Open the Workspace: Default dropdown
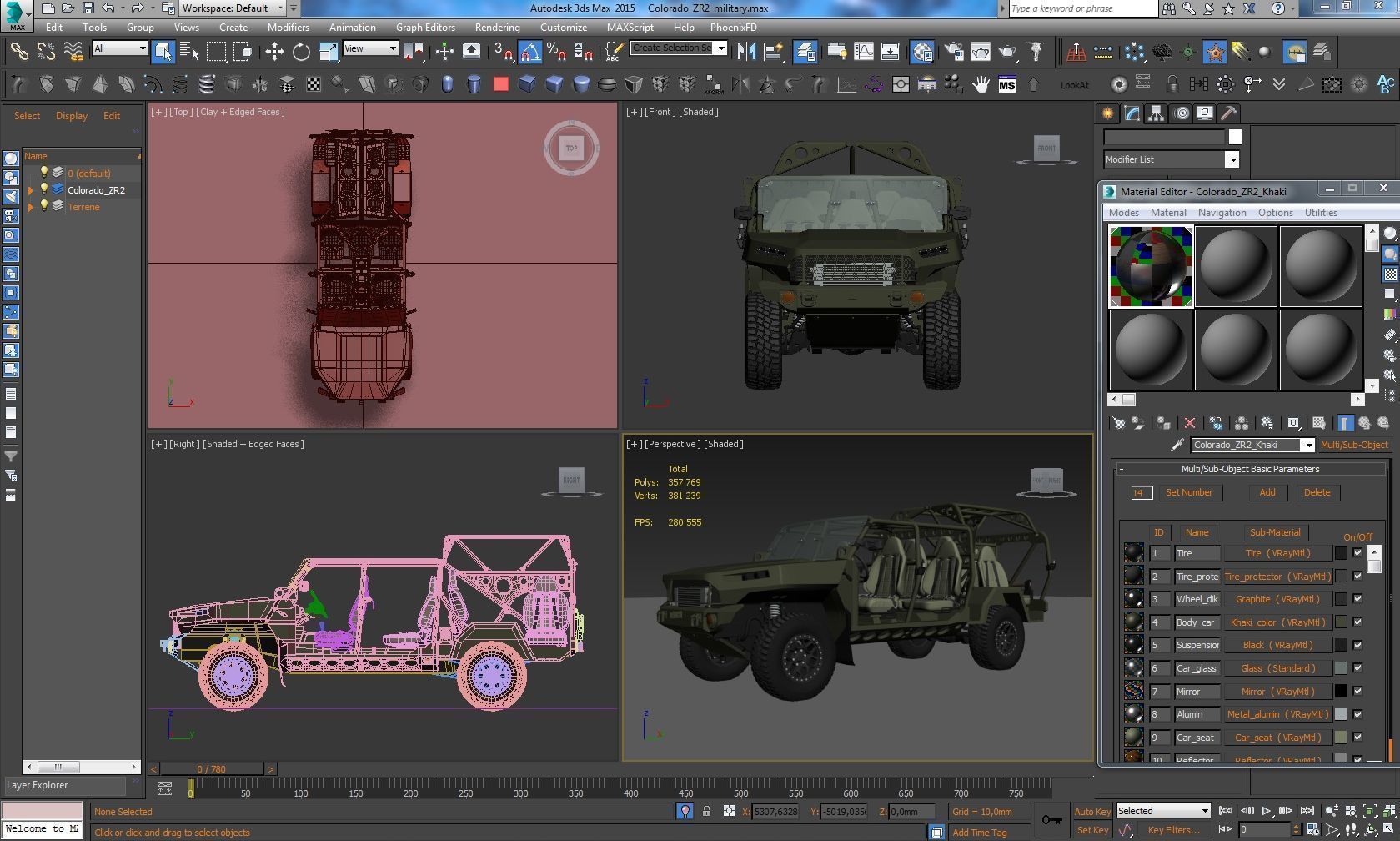 coord(233,8)
